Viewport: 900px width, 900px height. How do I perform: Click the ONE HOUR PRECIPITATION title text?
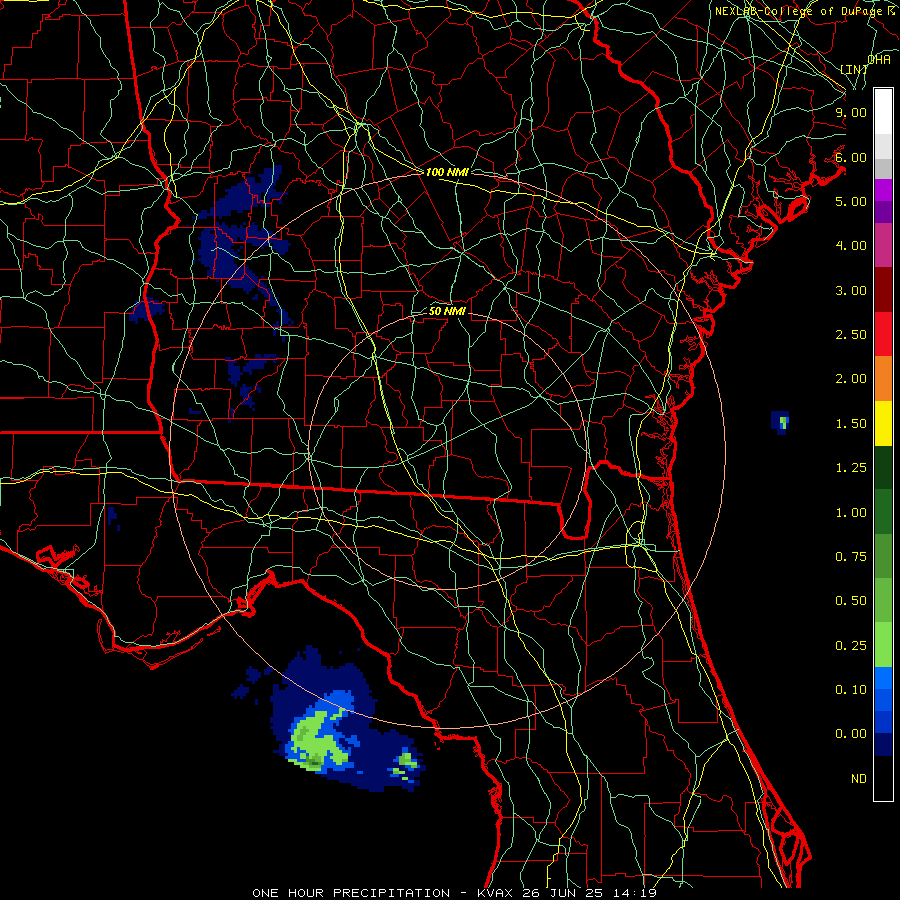coord(351,893)
